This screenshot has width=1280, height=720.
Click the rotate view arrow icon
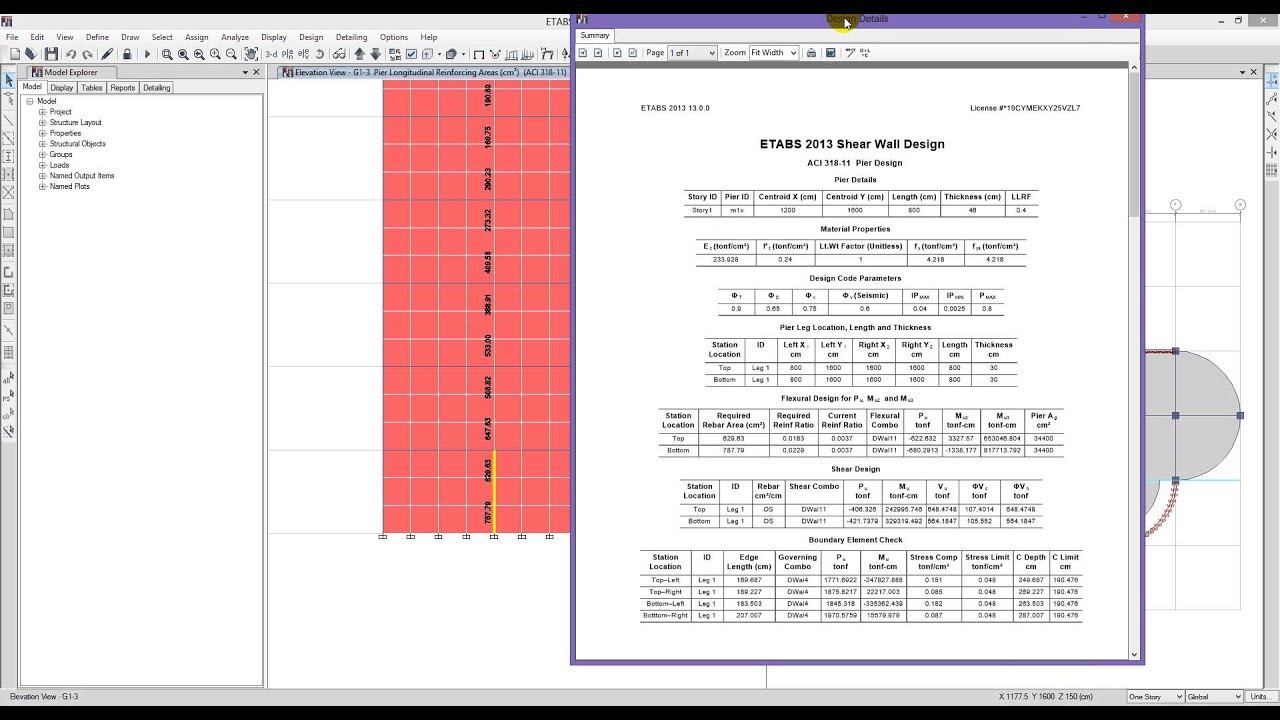(319, 54)
